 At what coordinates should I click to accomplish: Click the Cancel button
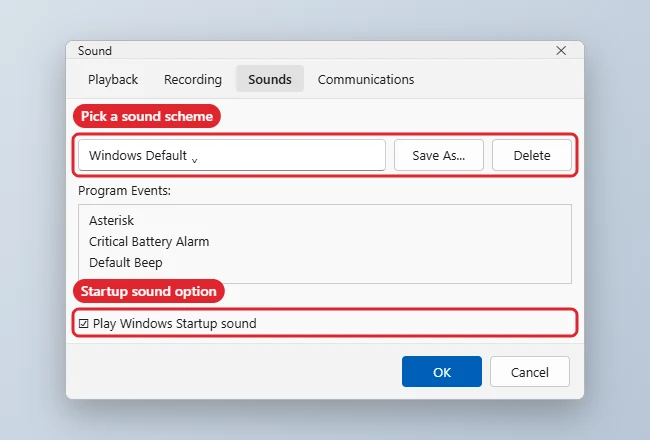click(x=530, y=372)
